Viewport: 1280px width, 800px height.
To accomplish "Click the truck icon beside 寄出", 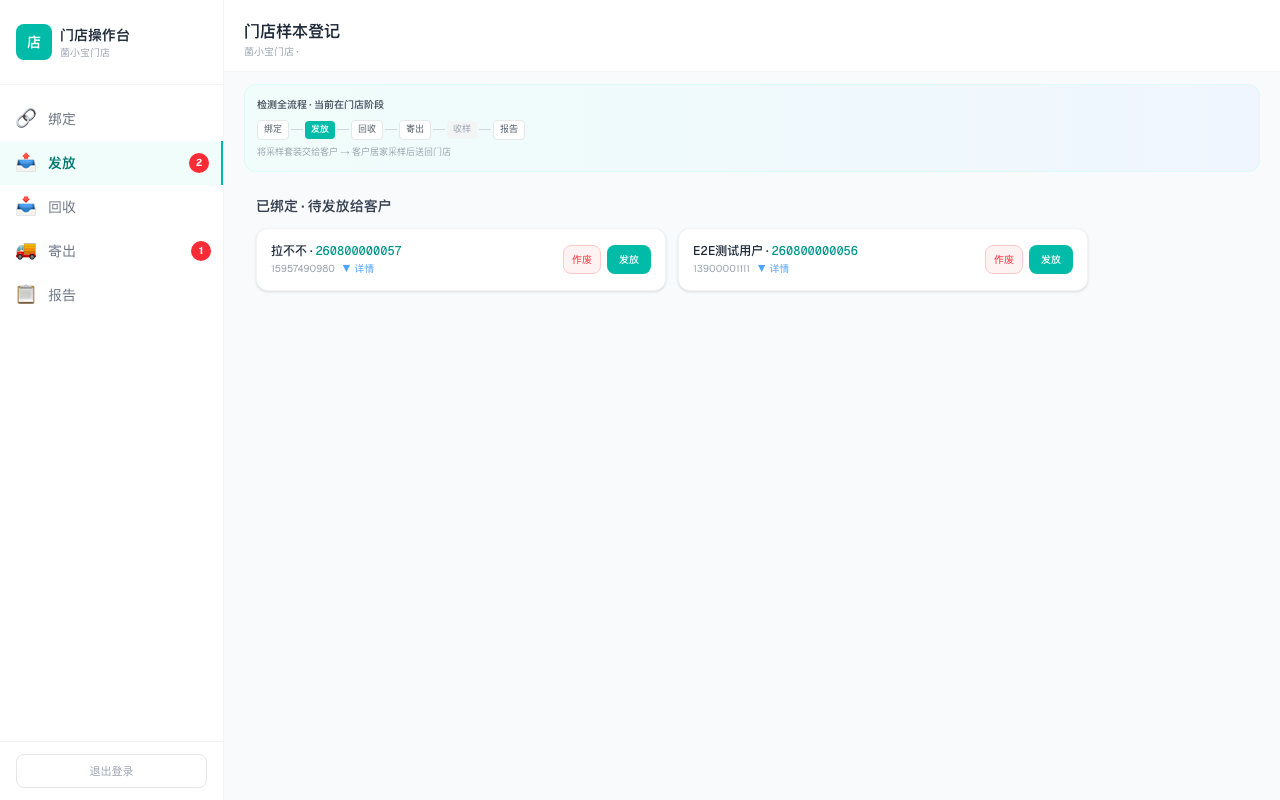I will pos(26,250).
